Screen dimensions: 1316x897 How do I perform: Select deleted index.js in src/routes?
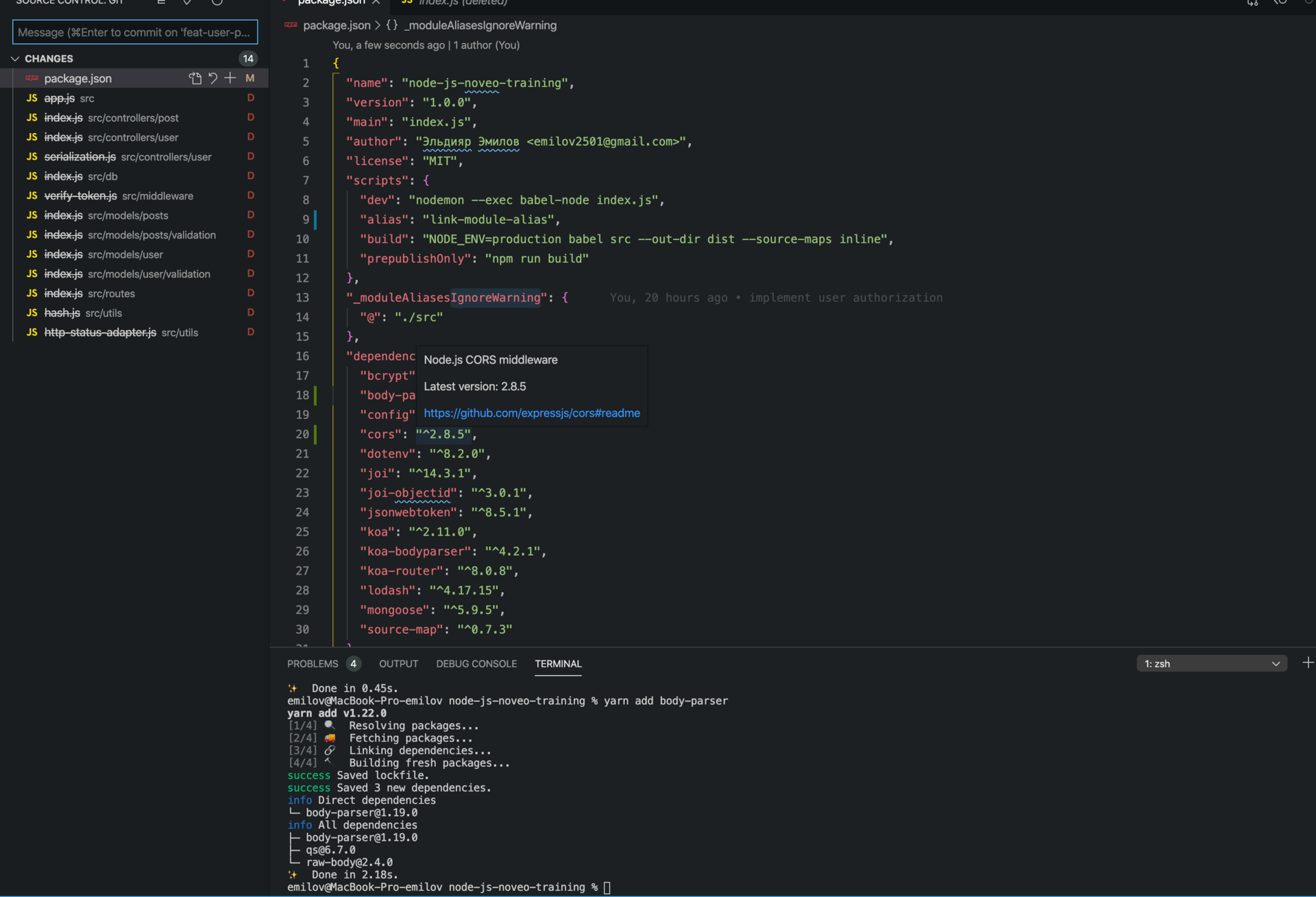[x=134, y=294]
